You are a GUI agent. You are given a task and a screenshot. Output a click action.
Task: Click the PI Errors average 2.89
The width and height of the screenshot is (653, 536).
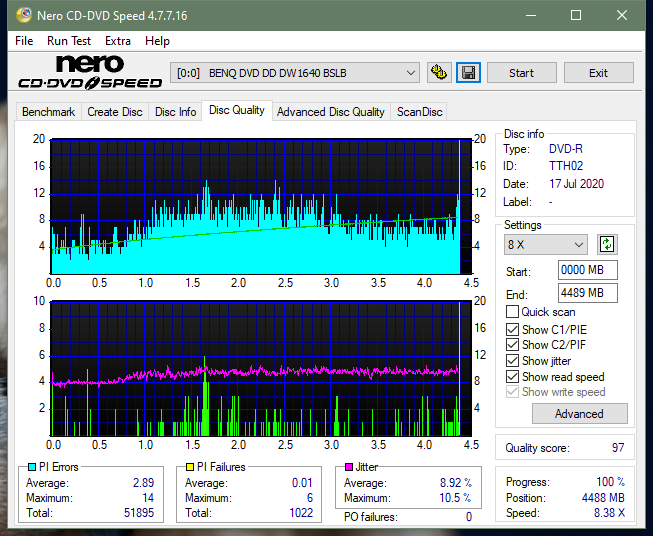pyautogui.click(x=143, y=483)
